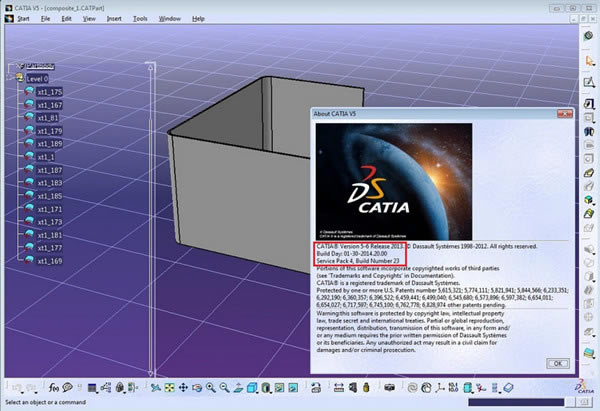Click the down arrow of tree scrollbar
The image size is (600, 411).
(x=151, y=373)
